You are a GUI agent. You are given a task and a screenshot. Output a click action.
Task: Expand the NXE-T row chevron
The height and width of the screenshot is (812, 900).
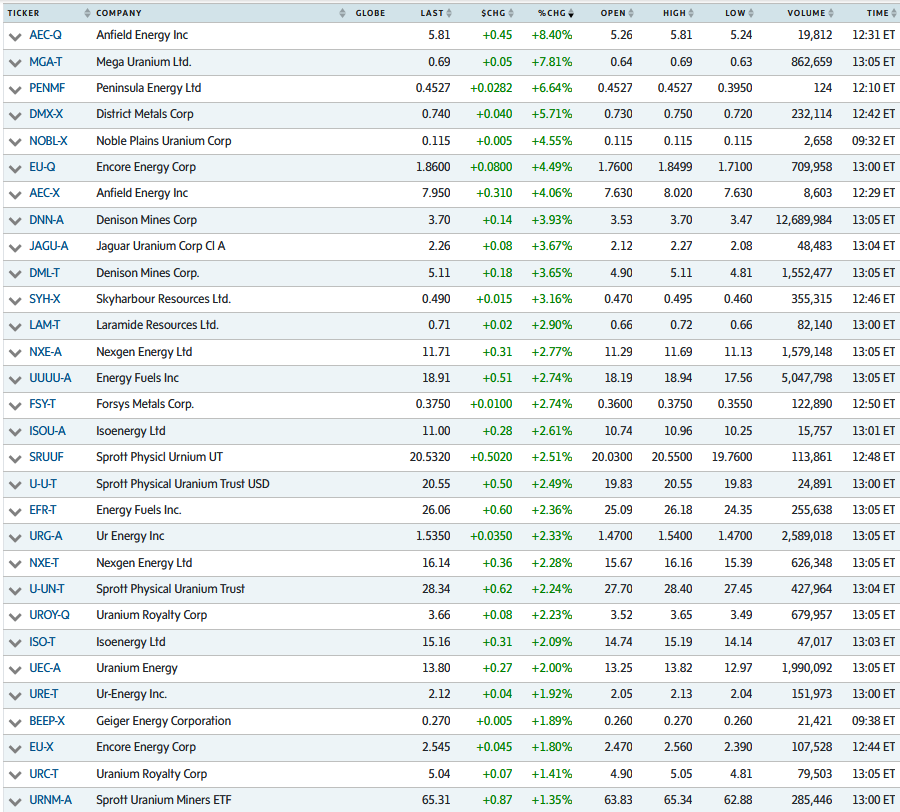click(15, 565)
